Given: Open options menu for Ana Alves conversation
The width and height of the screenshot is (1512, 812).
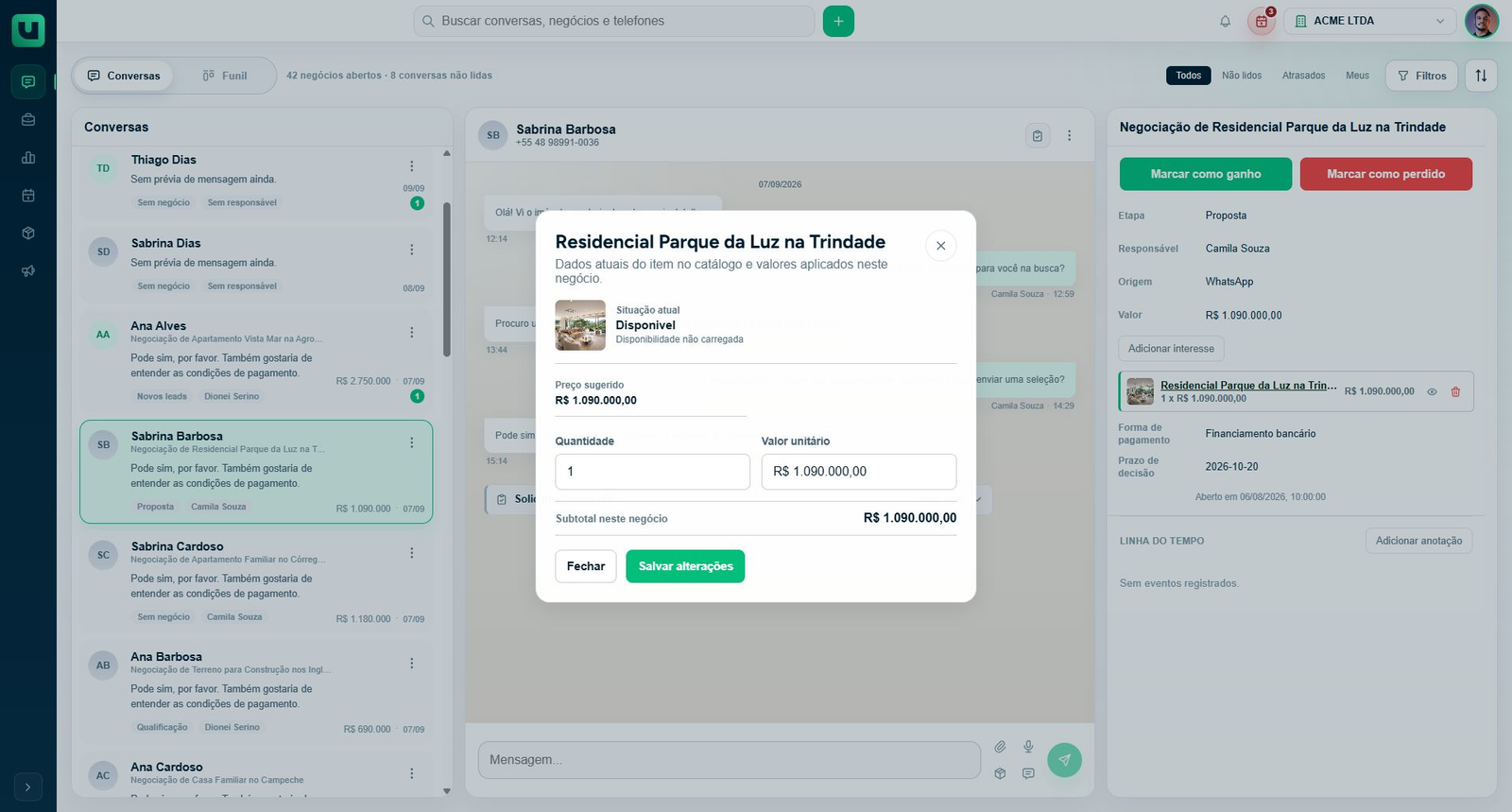Looking at the screenshot, I should click(x=411, y=332).
